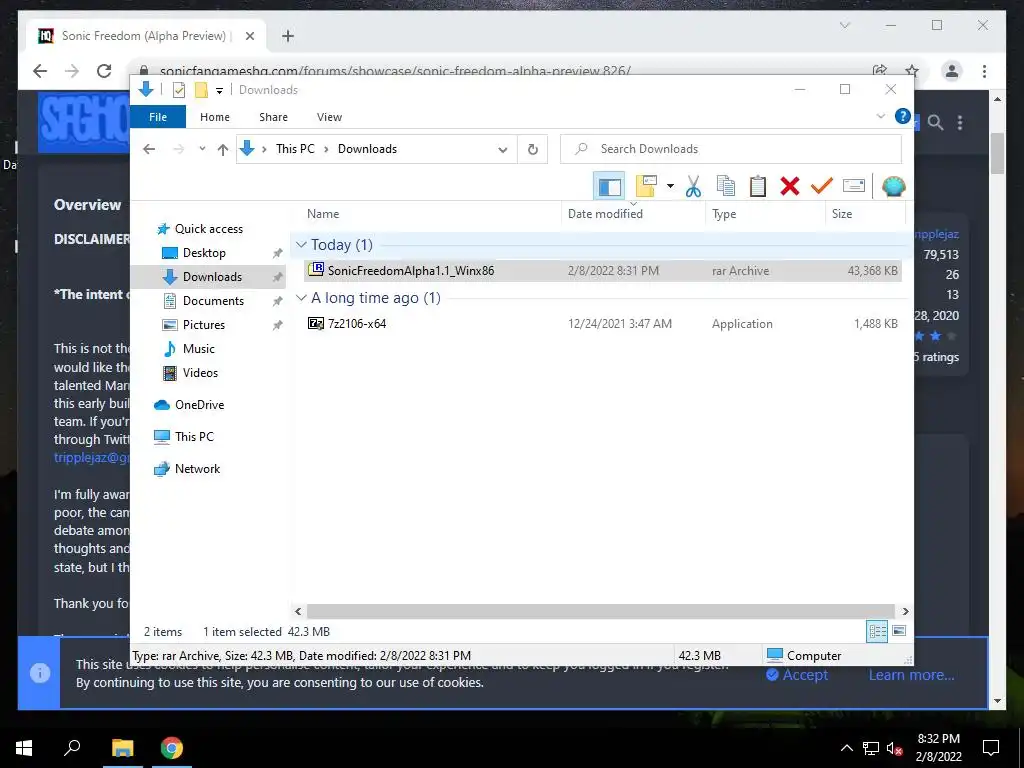Select Documents in navigation pane

coord(213,301)
